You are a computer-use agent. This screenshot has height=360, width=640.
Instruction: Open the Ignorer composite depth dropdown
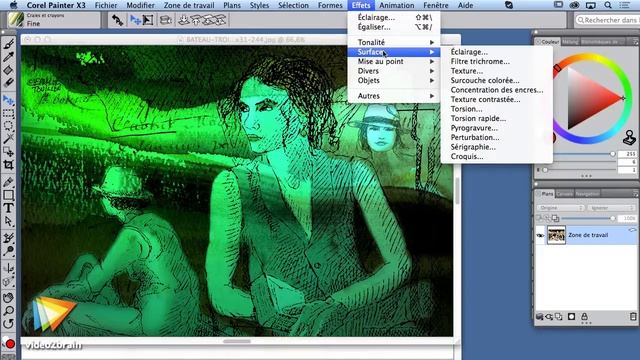pos(611,208)
